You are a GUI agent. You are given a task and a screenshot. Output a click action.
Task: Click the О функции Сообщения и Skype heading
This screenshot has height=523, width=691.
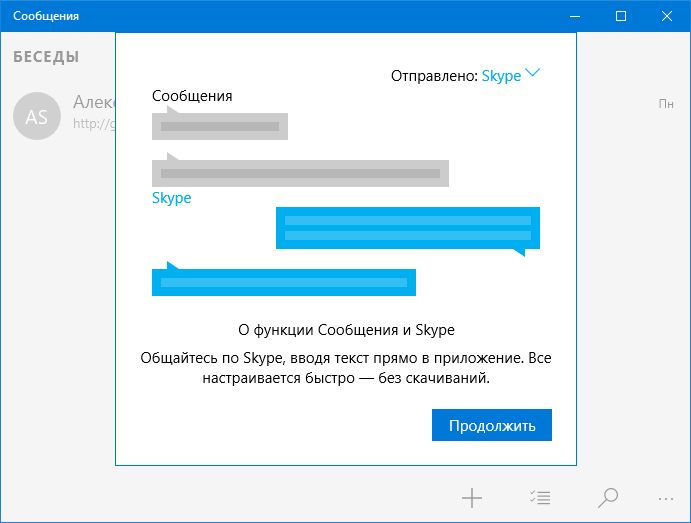tap(346, 329)
